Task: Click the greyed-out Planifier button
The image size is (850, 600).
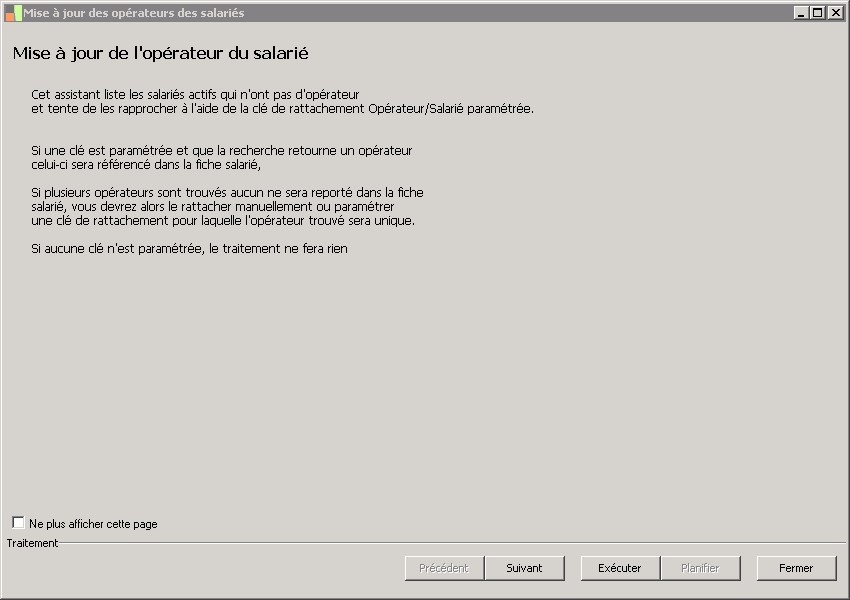Action: click(x=700, y=568)
